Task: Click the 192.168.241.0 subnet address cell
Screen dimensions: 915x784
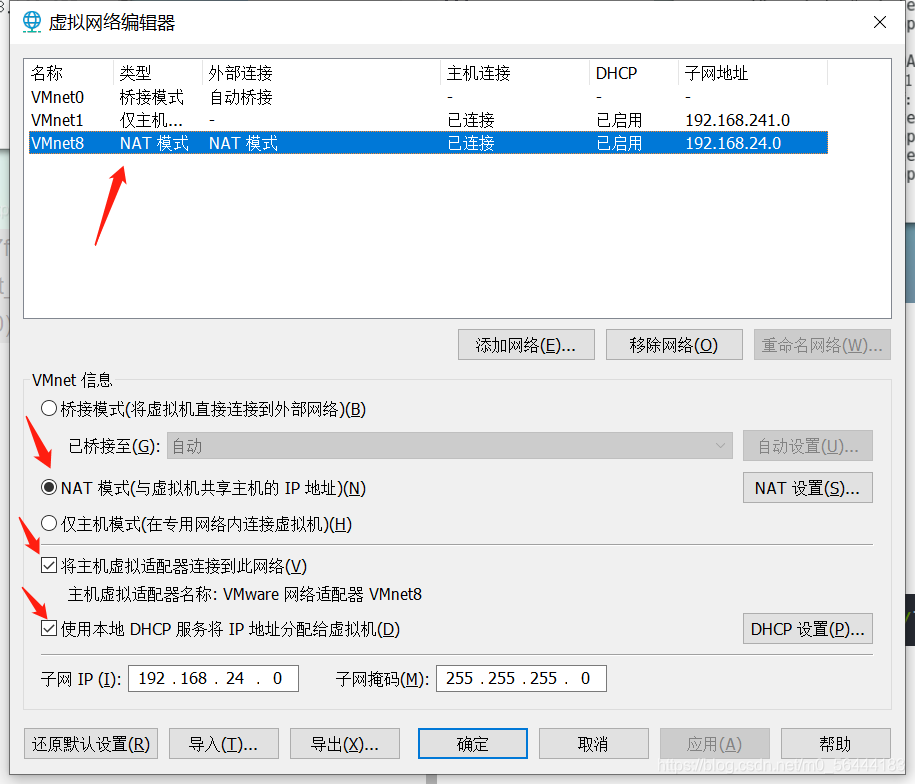Action: [738, 120]
